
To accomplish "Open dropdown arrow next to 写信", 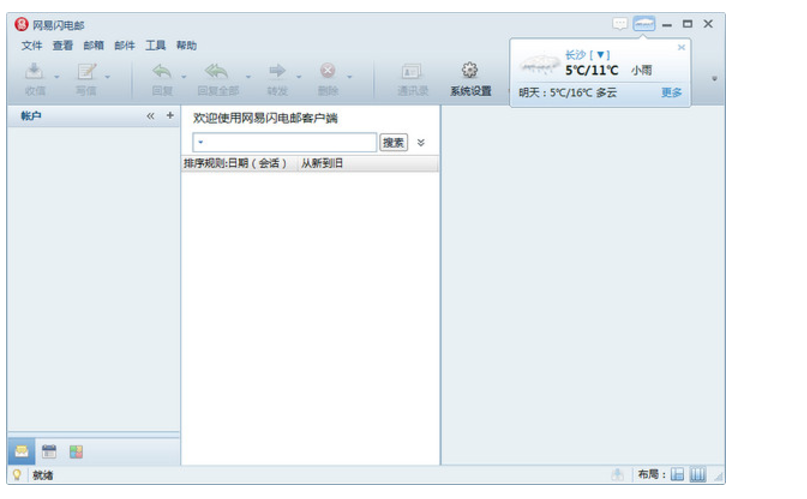I will (108, 77).
